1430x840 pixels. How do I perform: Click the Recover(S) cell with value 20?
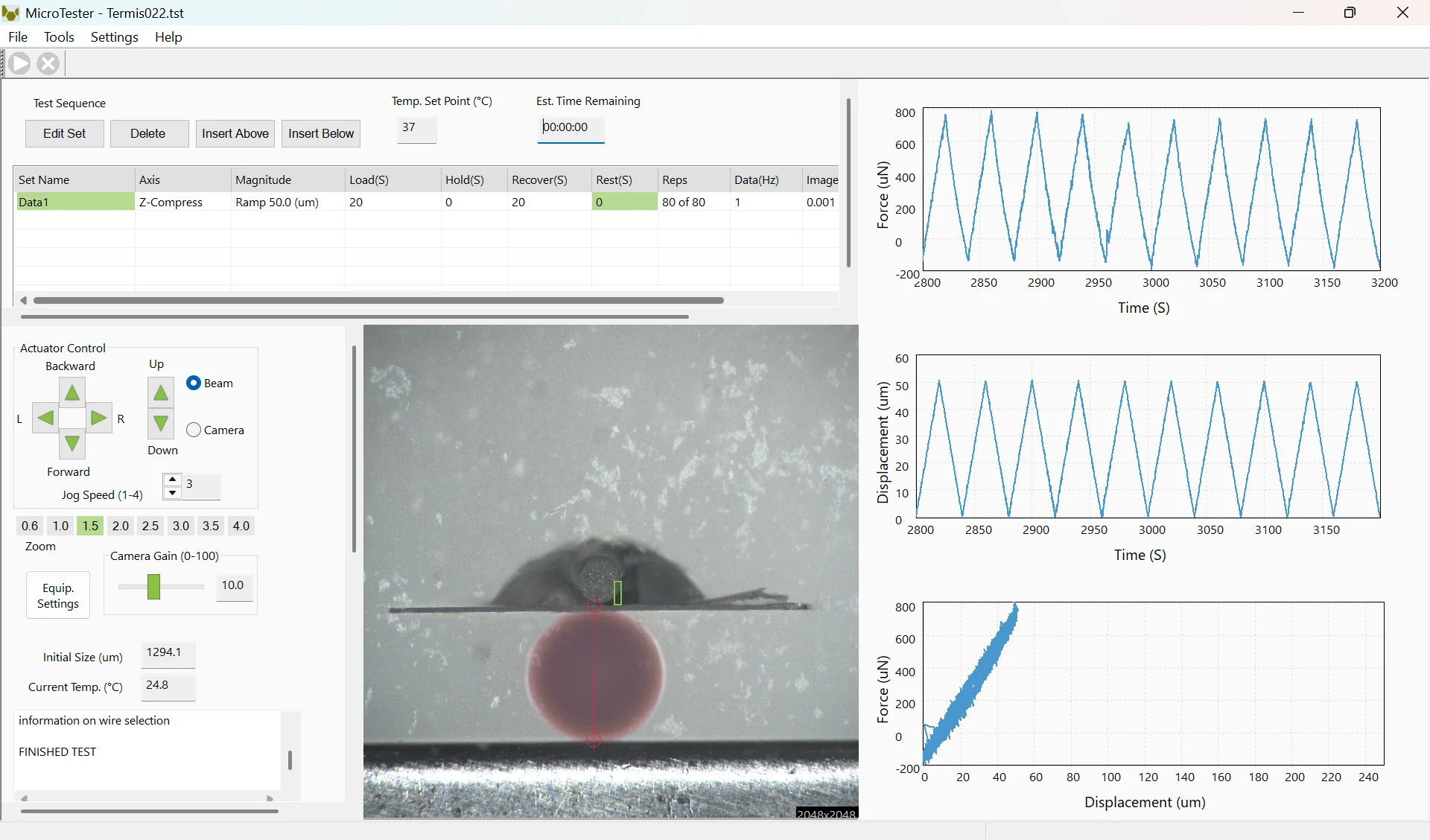tap(550, 202)
